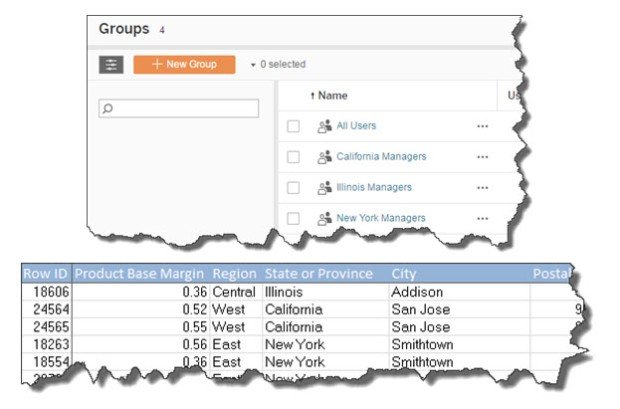Click the Illinois Managers group icon
This screenshot has height=409, width=620.
coord(324,187)
